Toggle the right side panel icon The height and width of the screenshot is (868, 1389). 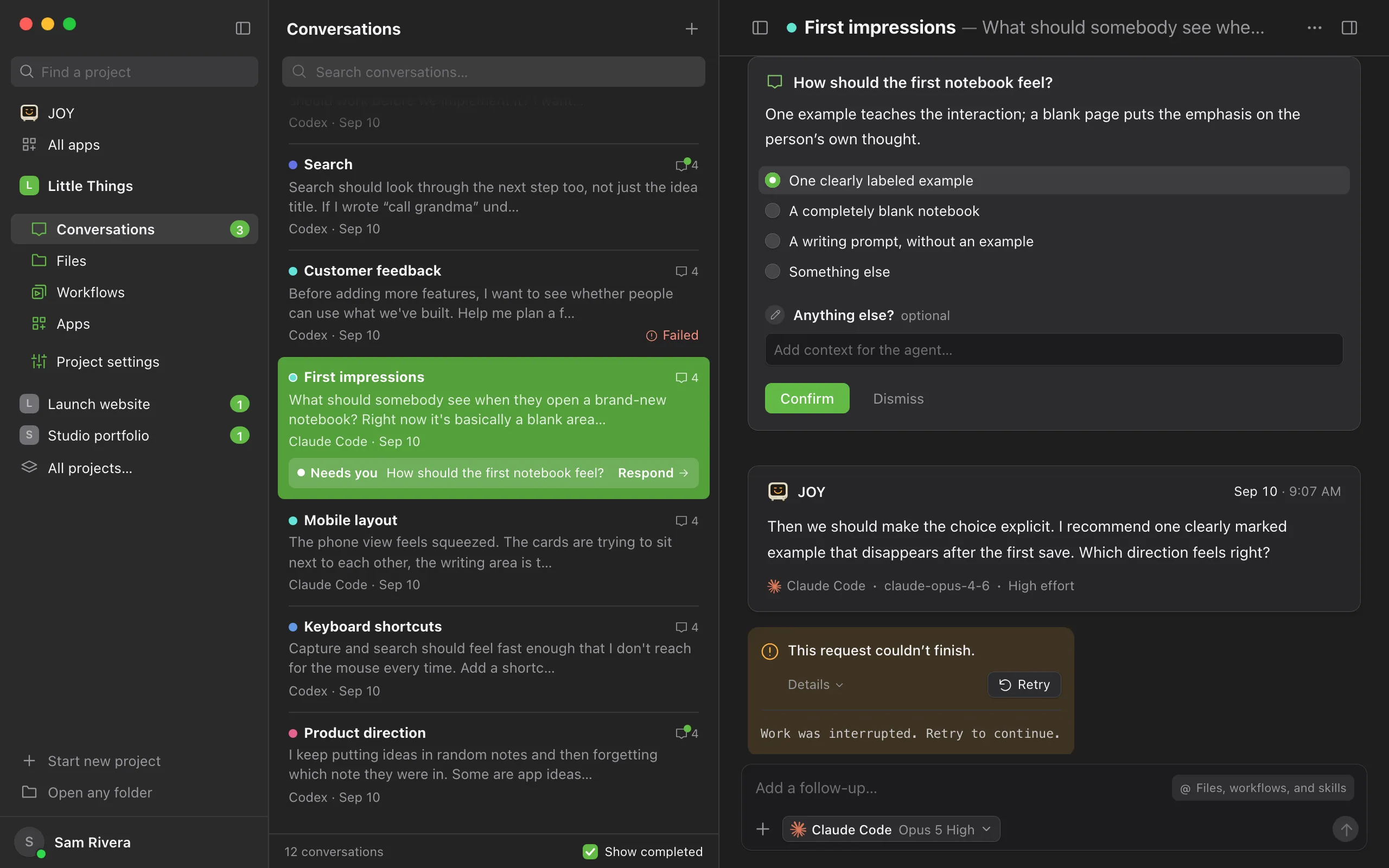[x=1349, y=28]
